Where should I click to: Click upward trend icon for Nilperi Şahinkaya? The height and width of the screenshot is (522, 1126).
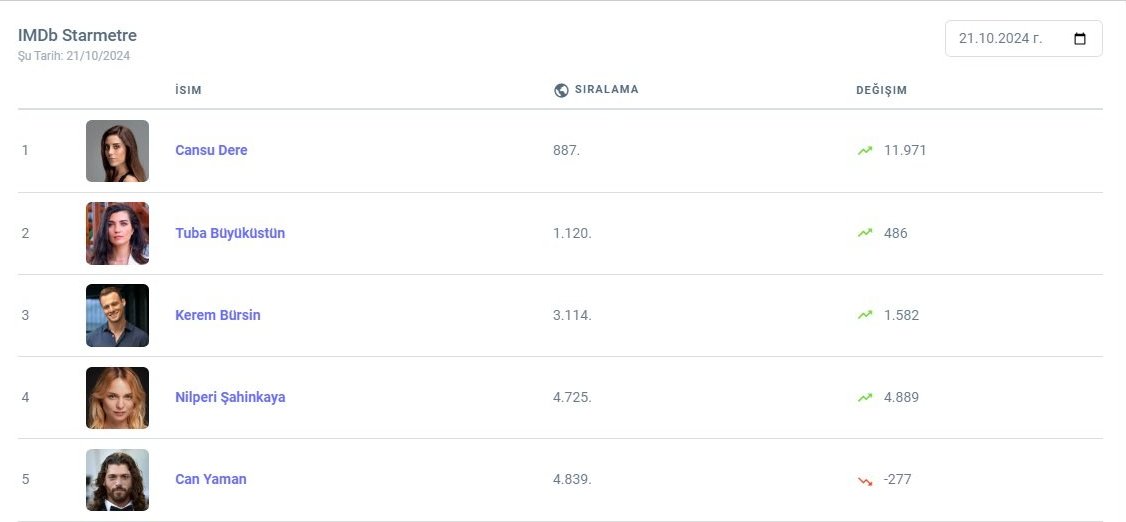point(865,397)
